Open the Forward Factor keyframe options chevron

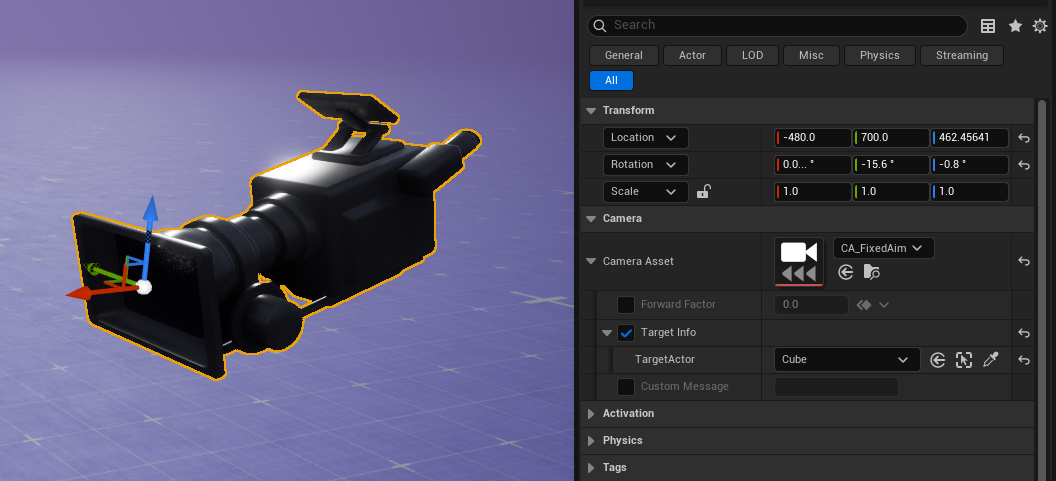pos(884,305)
